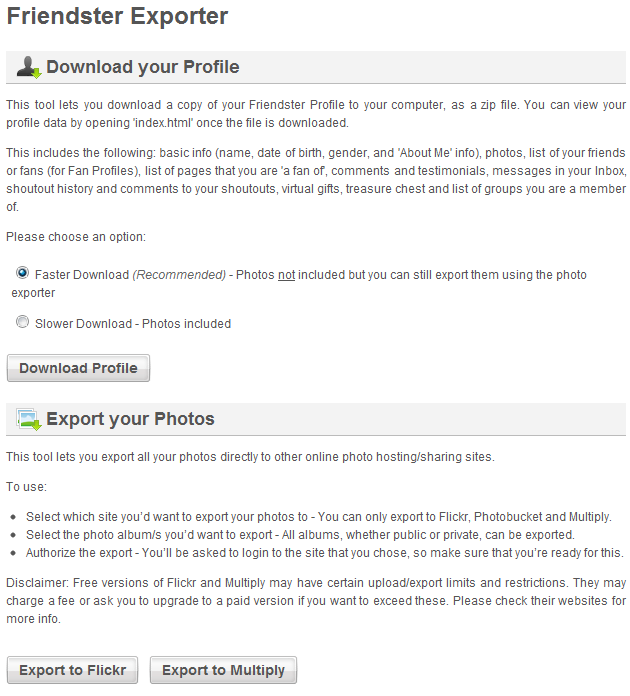Click the Download your Profile heading text

[142, 68]
